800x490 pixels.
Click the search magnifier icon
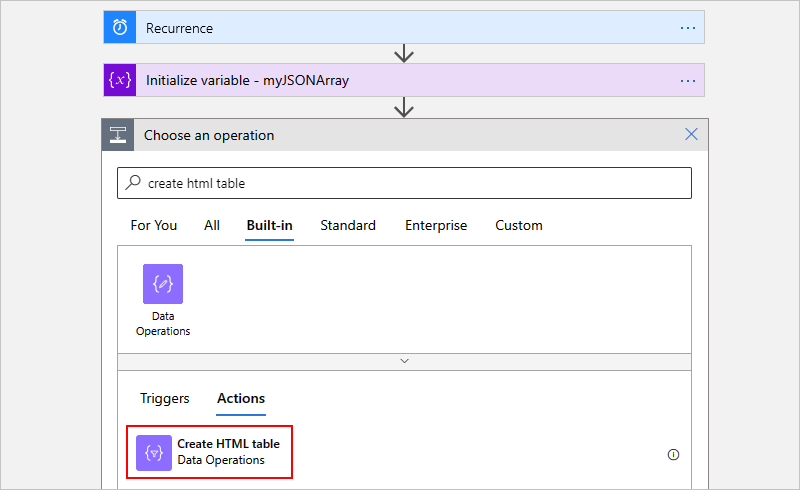point(133,183)
